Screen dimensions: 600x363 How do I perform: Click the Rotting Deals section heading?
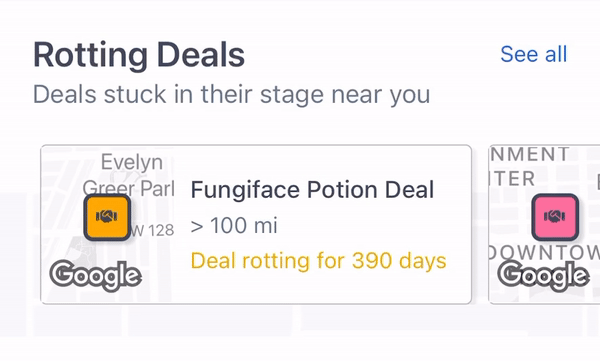(139, 55)
